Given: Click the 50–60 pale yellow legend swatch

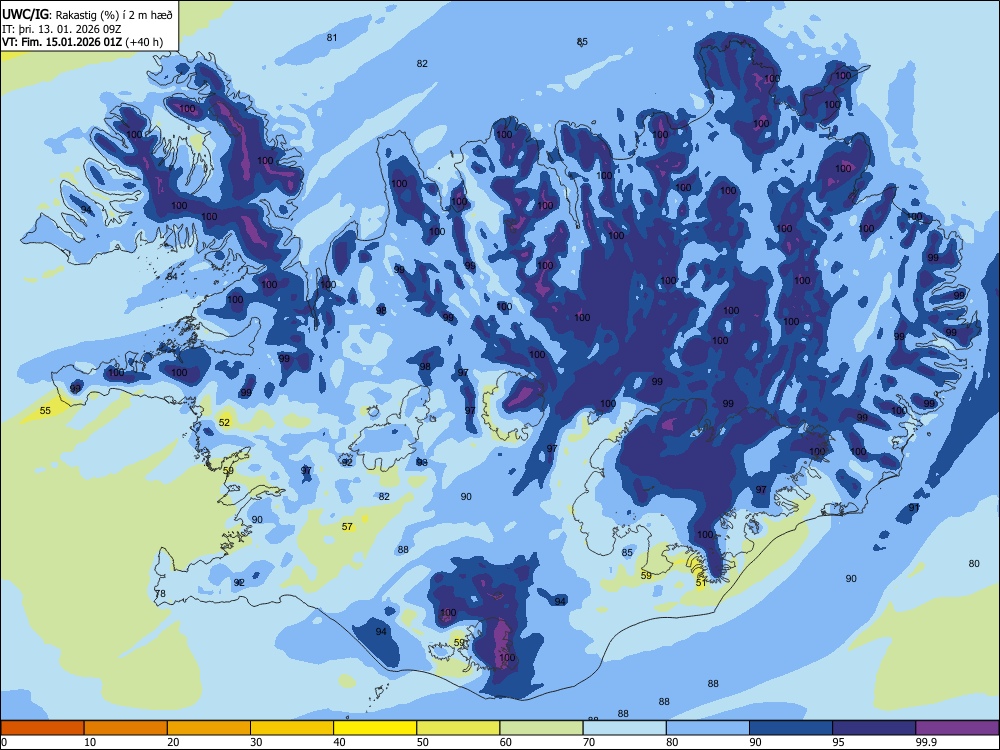Looking at the screenshot, I should click(458, 728).
